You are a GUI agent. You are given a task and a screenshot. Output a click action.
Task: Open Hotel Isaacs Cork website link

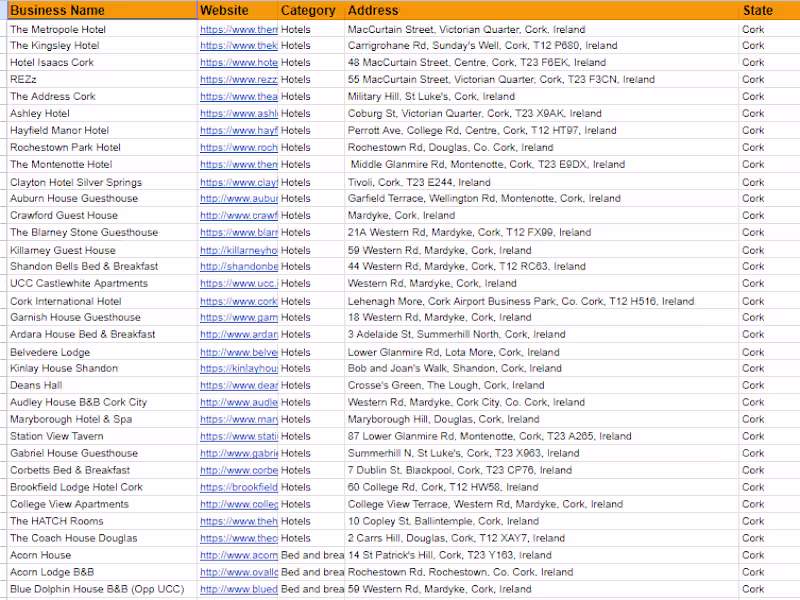tap(239, 63)
